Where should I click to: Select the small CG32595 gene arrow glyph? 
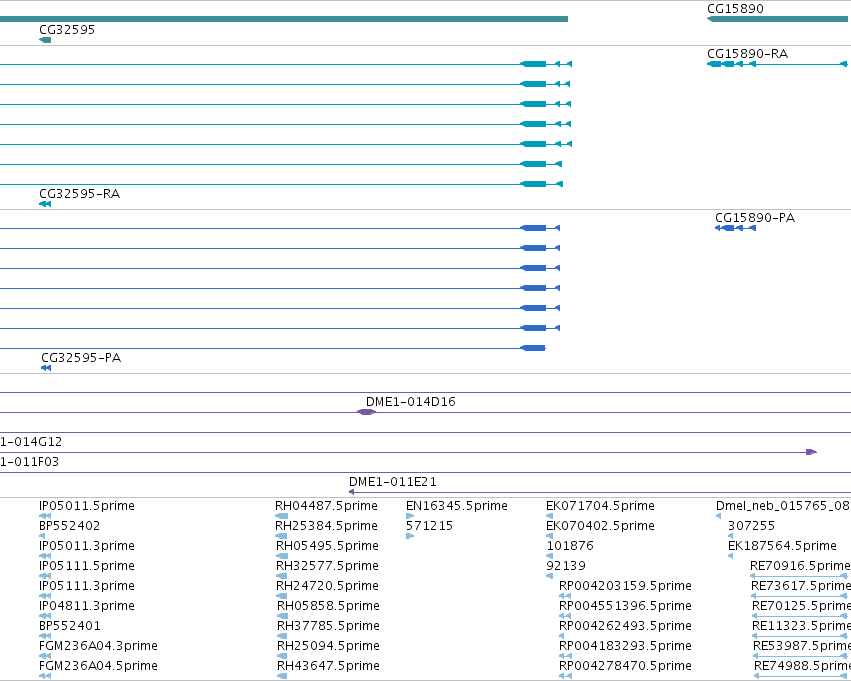(45, 40)
